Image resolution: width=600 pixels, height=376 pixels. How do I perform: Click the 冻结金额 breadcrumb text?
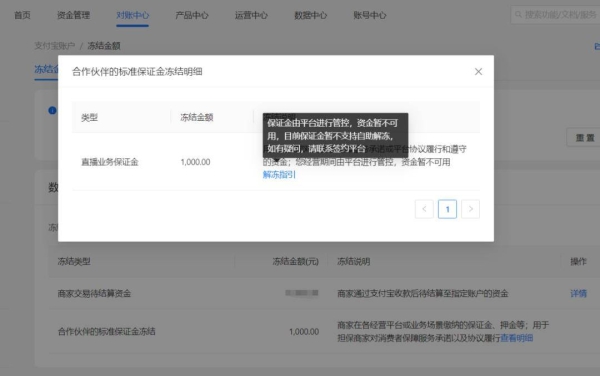coord(104,46)
